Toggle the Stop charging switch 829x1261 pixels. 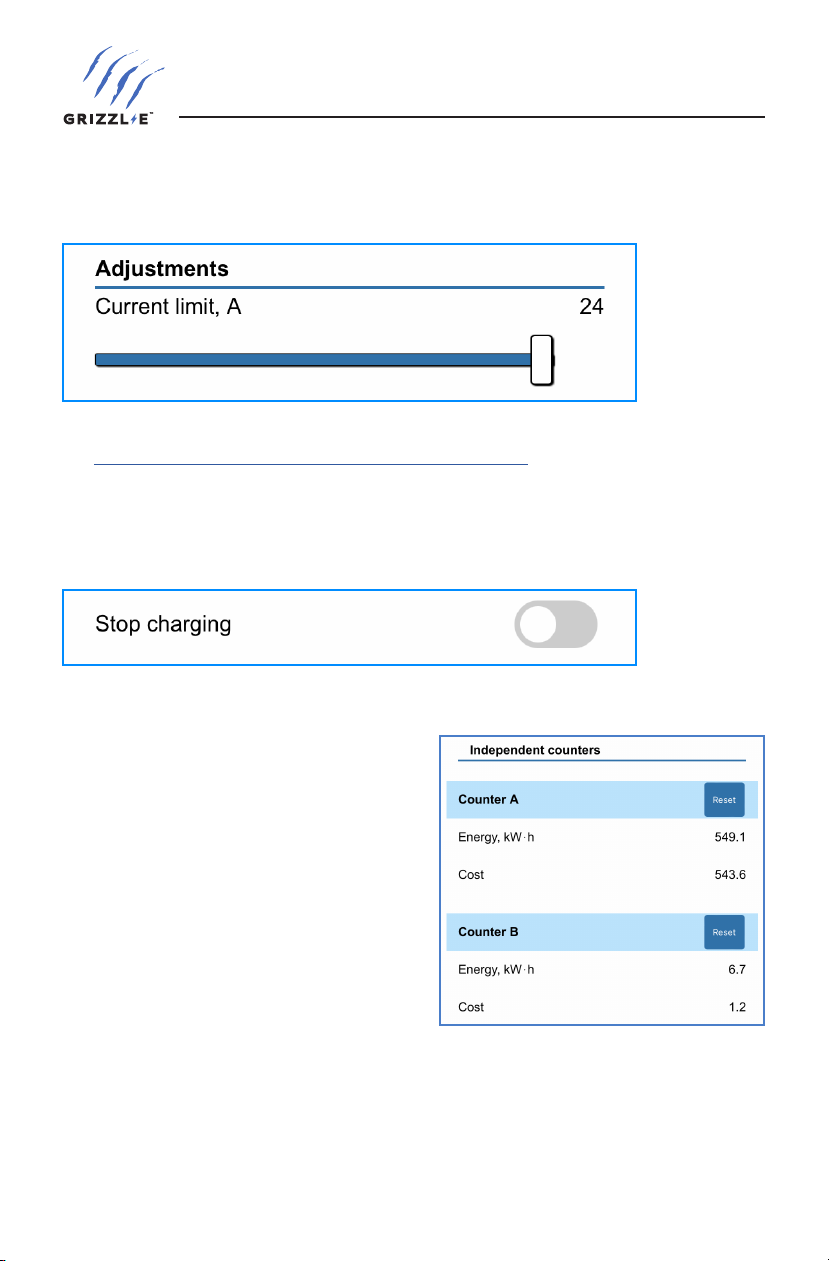click(x=555, y=626)
